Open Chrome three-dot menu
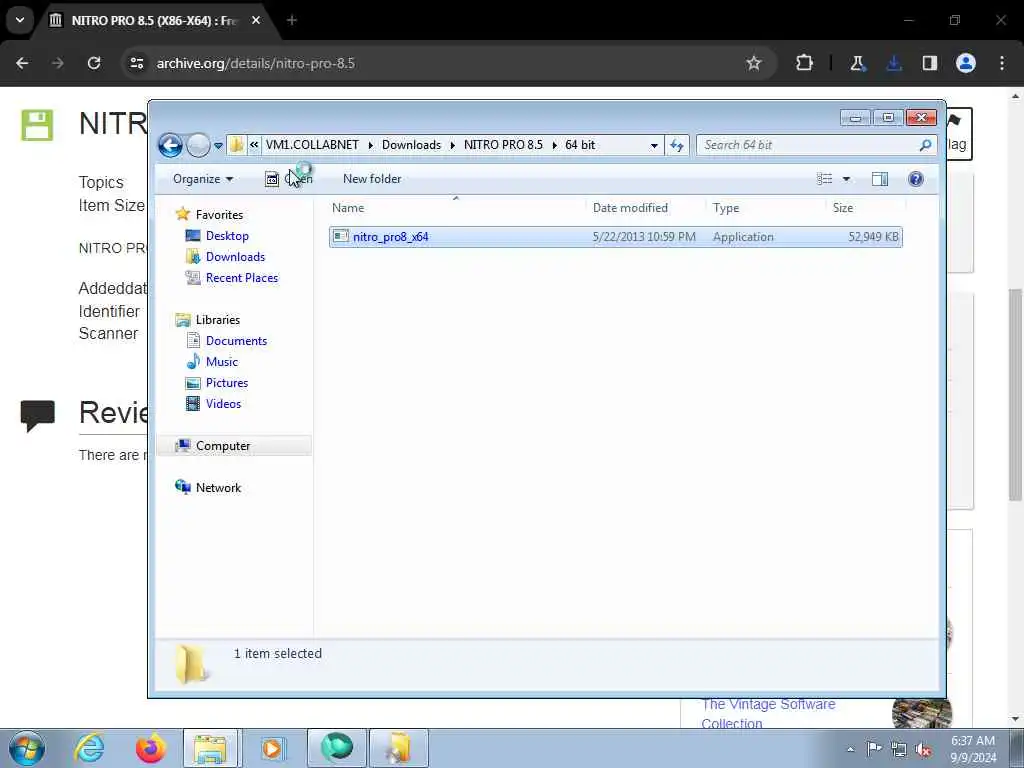The height and width of the screenshot is (768, 1024). tap(1002, 63)
